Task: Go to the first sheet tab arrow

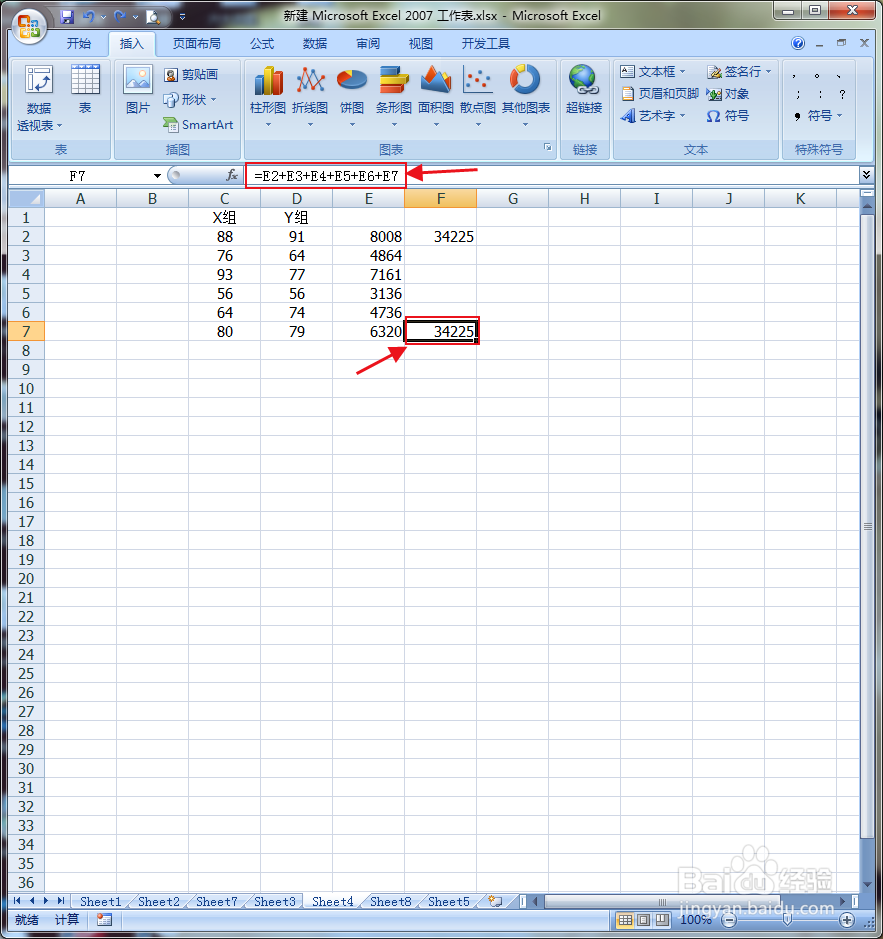Action: pos(17,901)
